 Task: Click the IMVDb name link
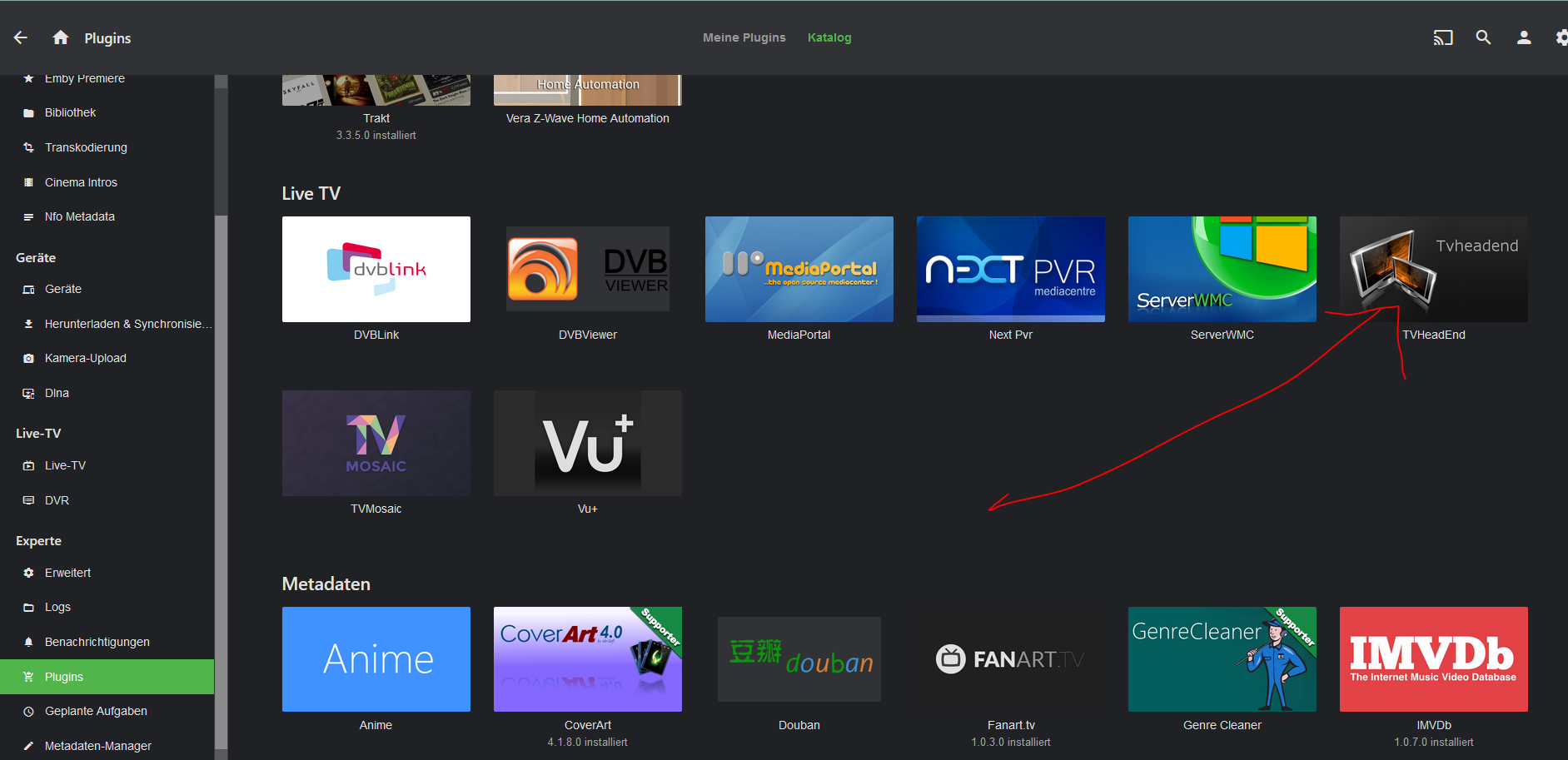pyautogui.click(x=1434, y=725)
